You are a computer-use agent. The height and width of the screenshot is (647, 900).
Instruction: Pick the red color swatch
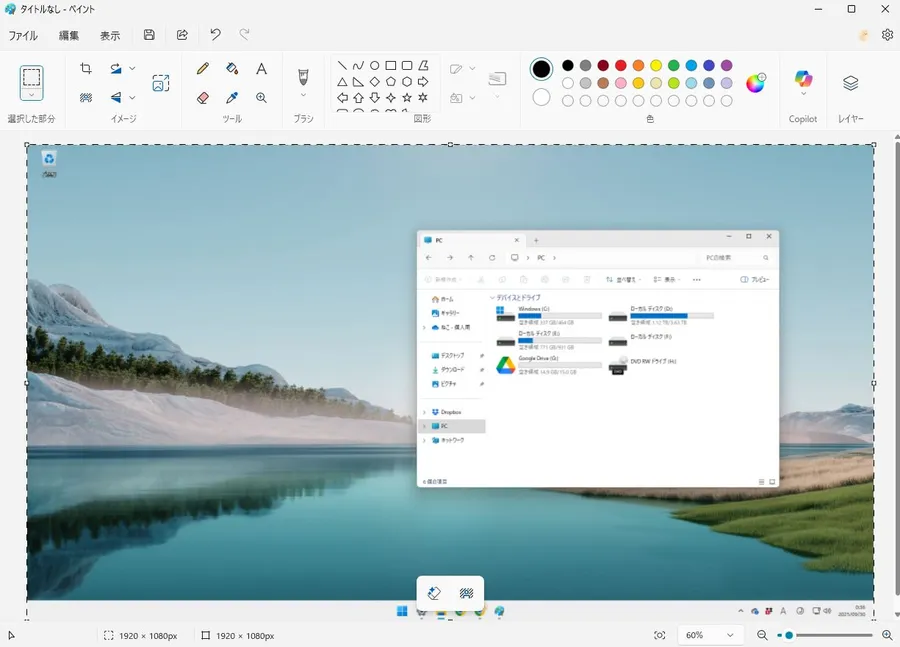620,66
